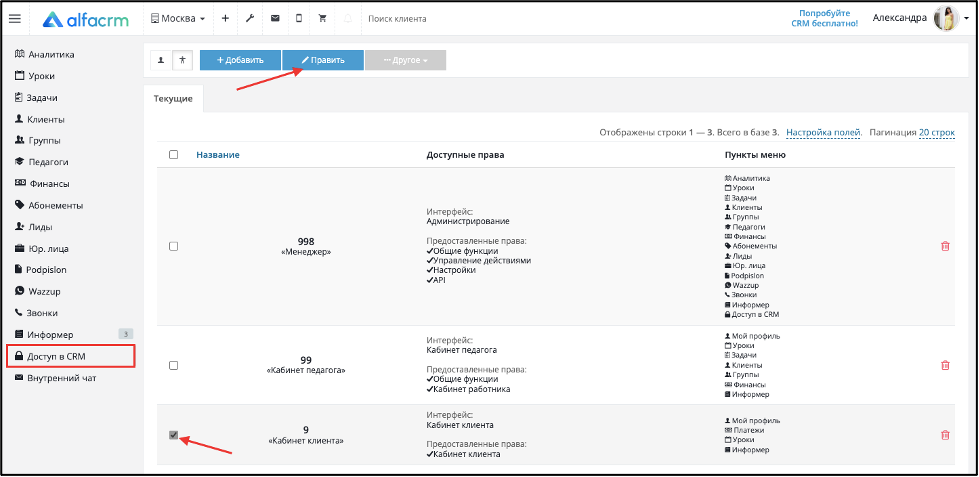Viewport: 979px width, 477px height.
Task: Open the hamburger menu icon
Action: pyautogui.click(x=14, y=19)
